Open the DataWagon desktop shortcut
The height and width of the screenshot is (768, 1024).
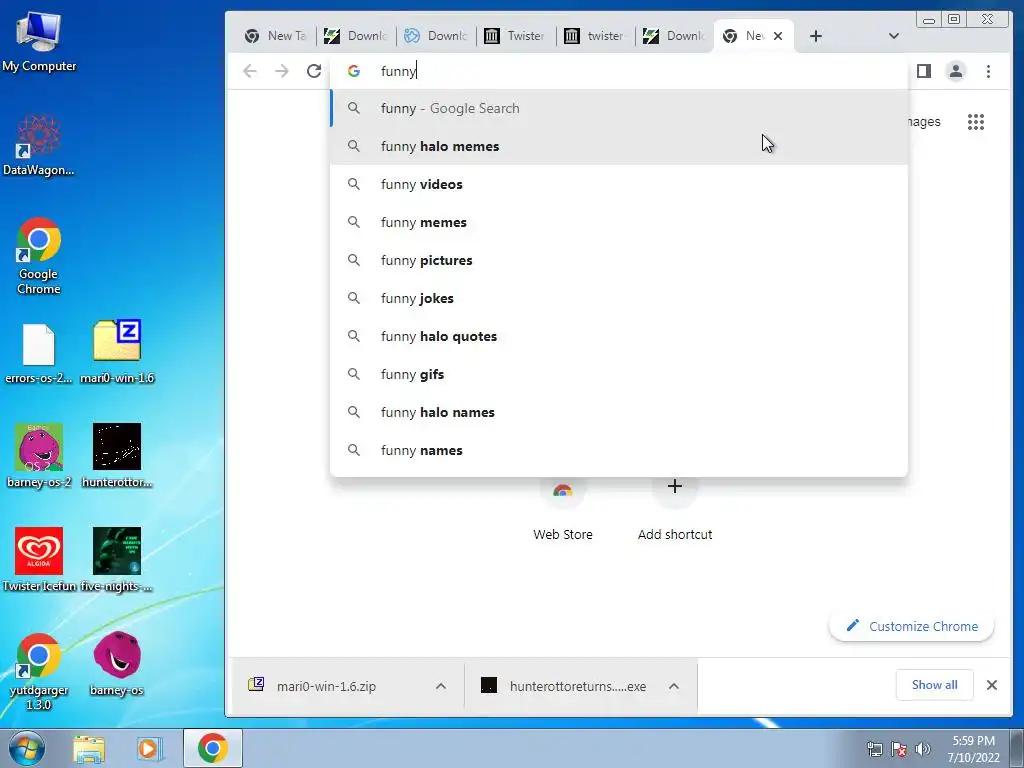click(x=39, y=145)
